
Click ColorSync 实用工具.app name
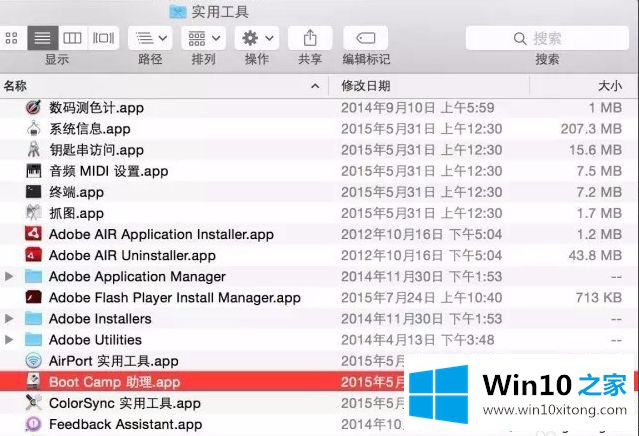click(x=125, y=403)
